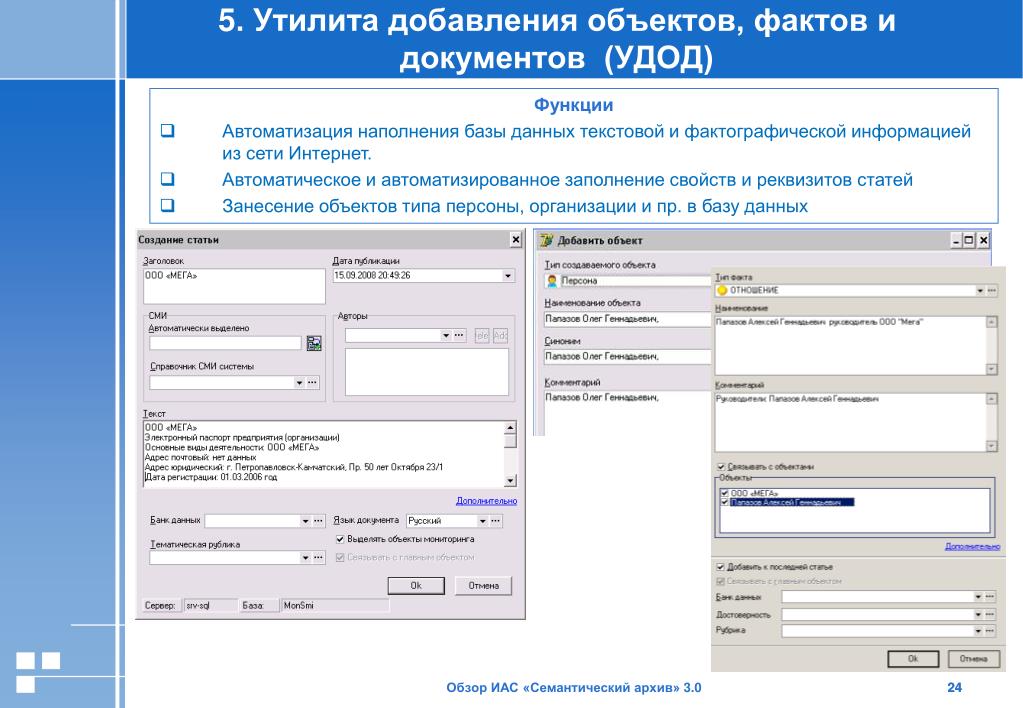The image size is (1023, 708).
Task: Click the База field showing MonSmi
Action: (335, 606)
